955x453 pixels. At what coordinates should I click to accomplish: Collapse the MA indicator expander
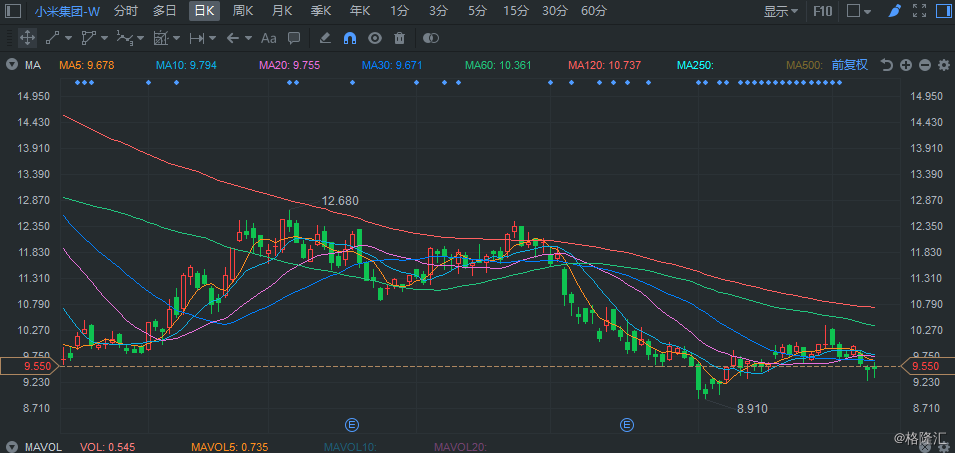pos(12,65)
